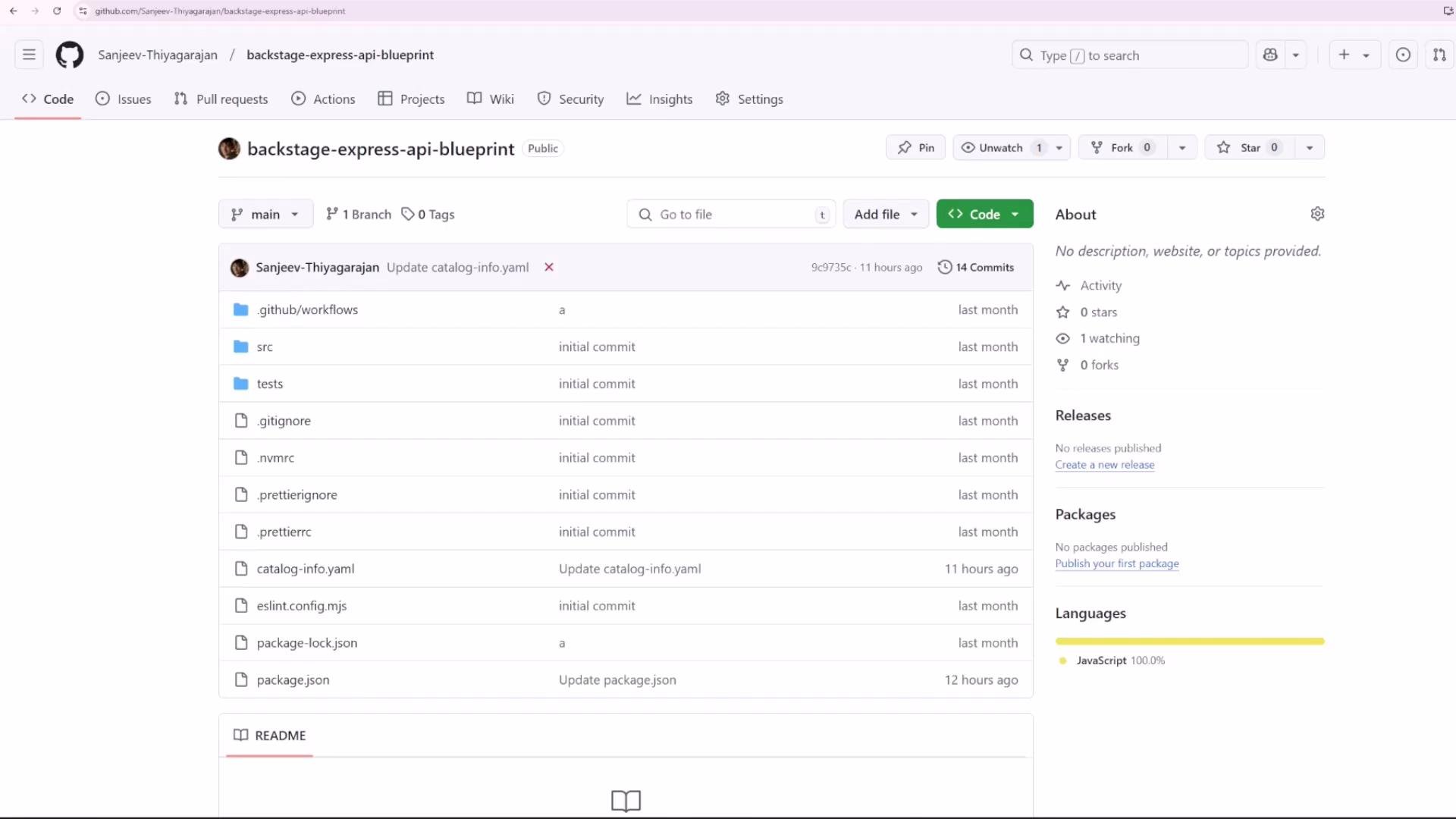Screen dimensions: 1456x819
Task: Switch to the Pull requests tab
Action: click(221, 99)
